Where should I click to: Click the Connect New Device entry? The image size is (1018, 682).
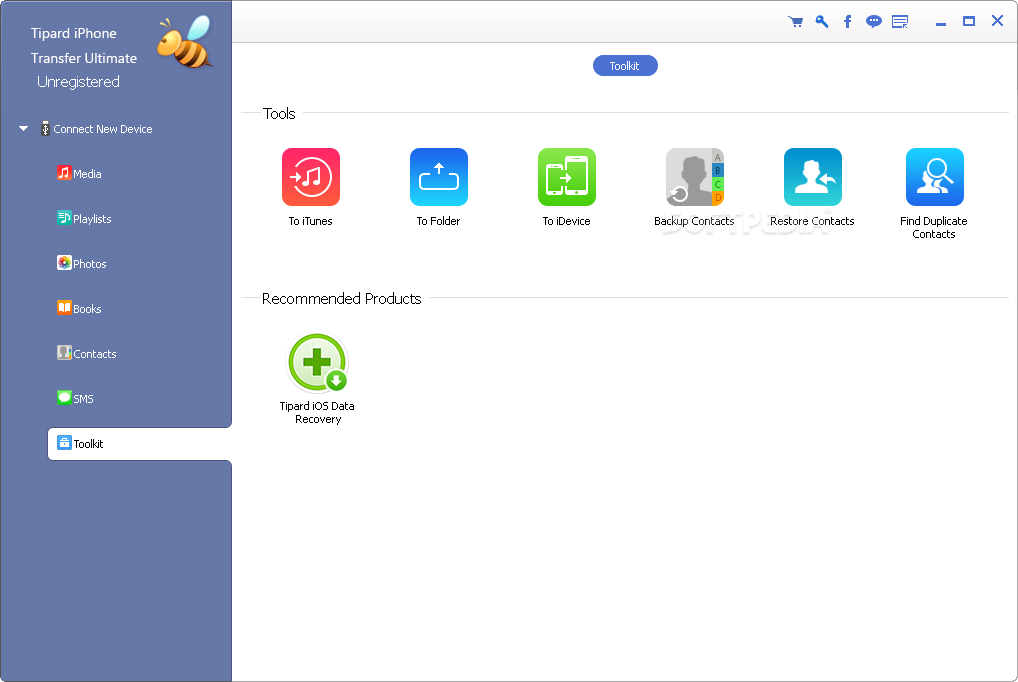(97, 129)
